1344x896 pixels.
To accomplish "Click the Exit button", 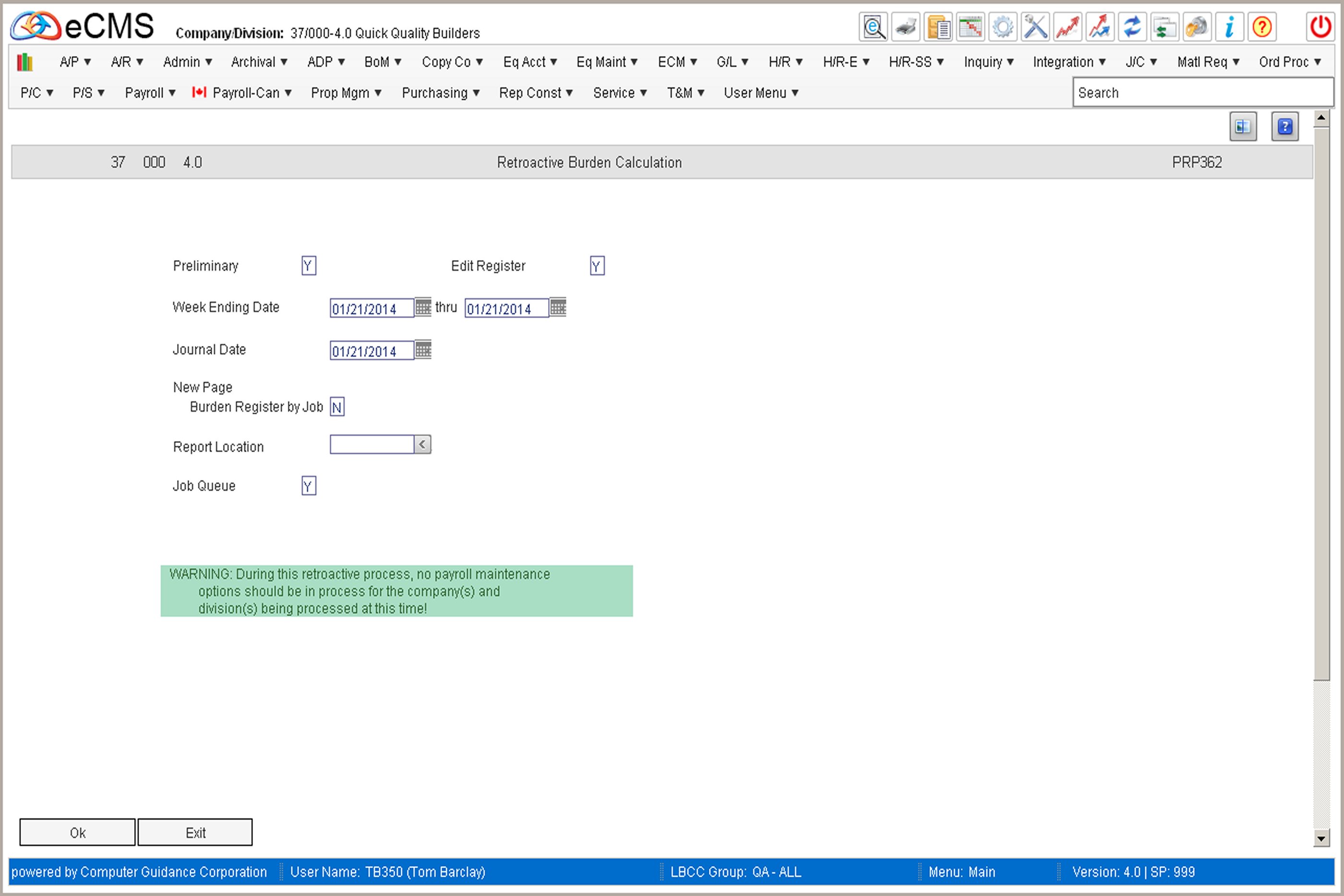I will [x=195, y=832].
